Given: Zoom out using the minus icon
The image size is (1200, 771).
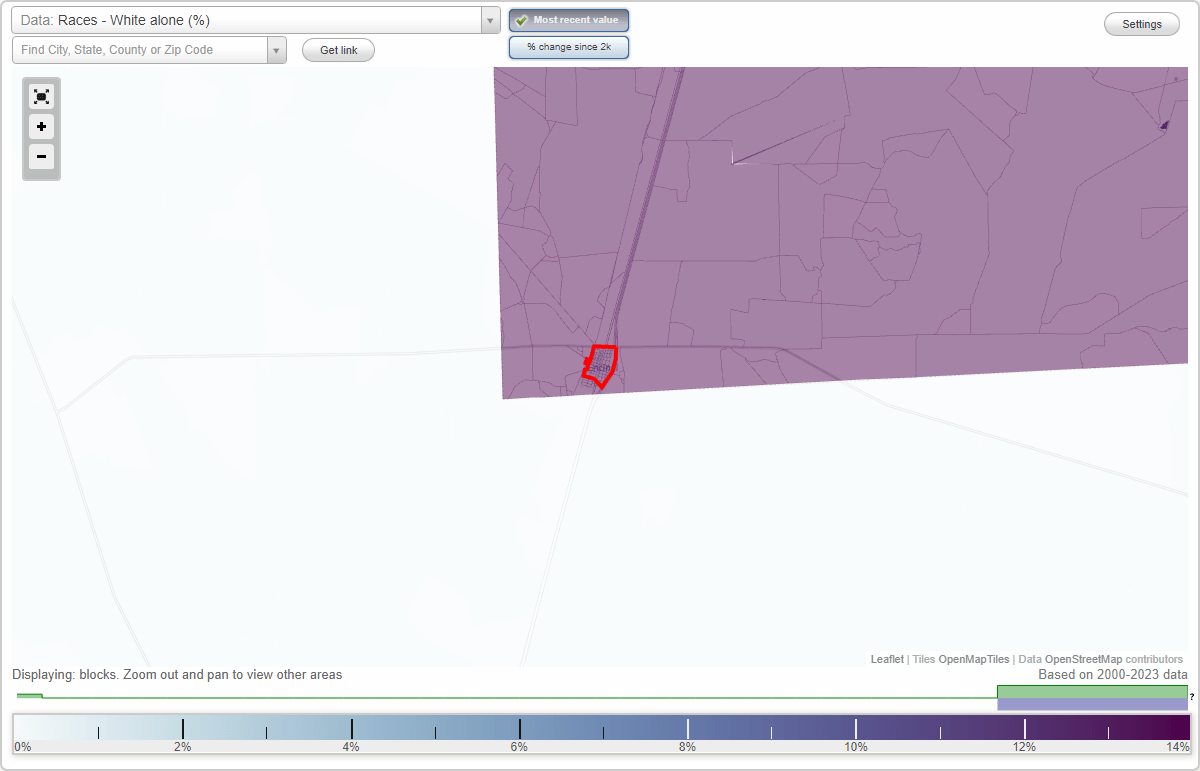Looking at the screenshot, I should [41, 157].
